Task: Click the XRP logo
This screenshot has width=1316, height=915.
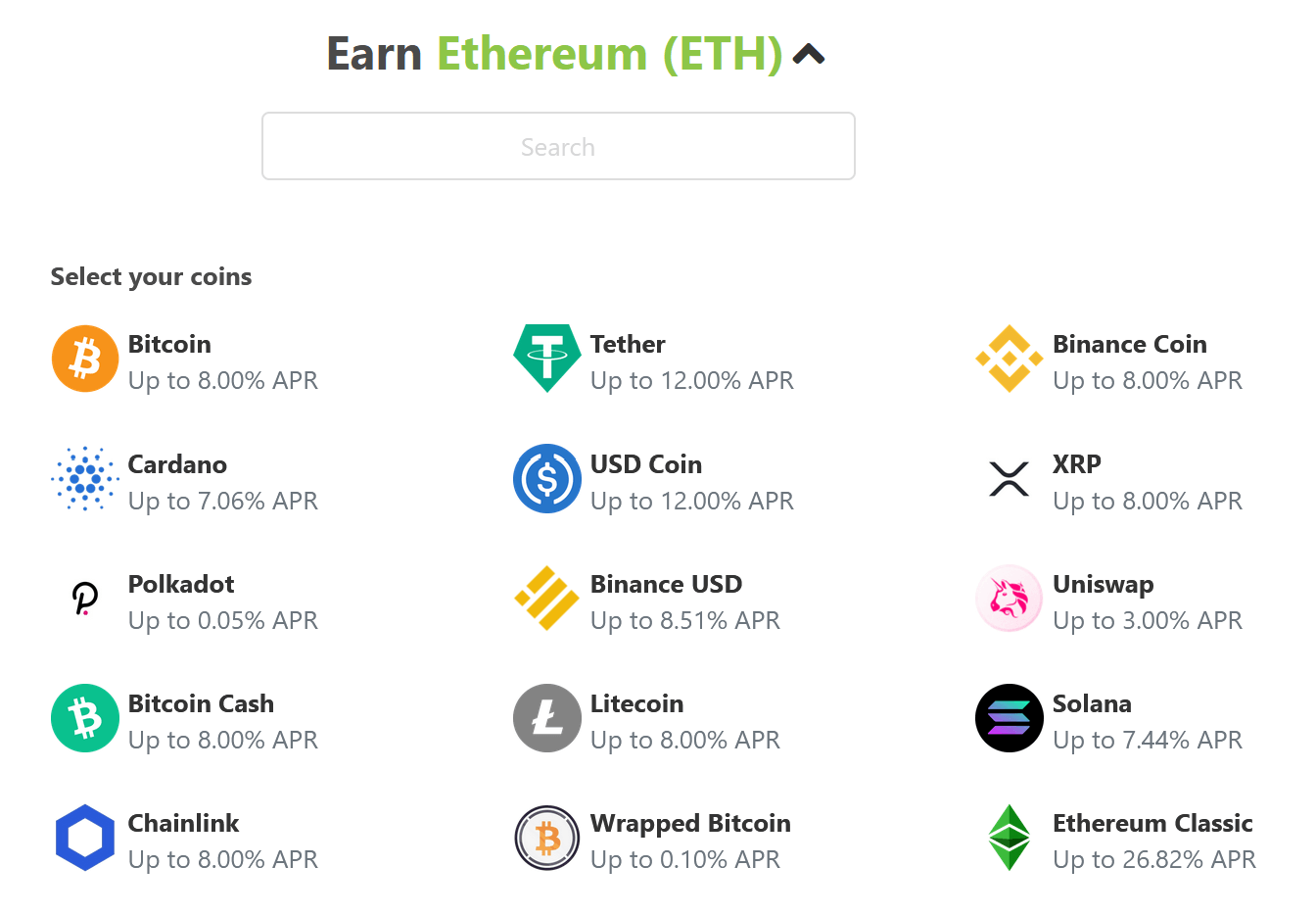Action: point(1010,479)
